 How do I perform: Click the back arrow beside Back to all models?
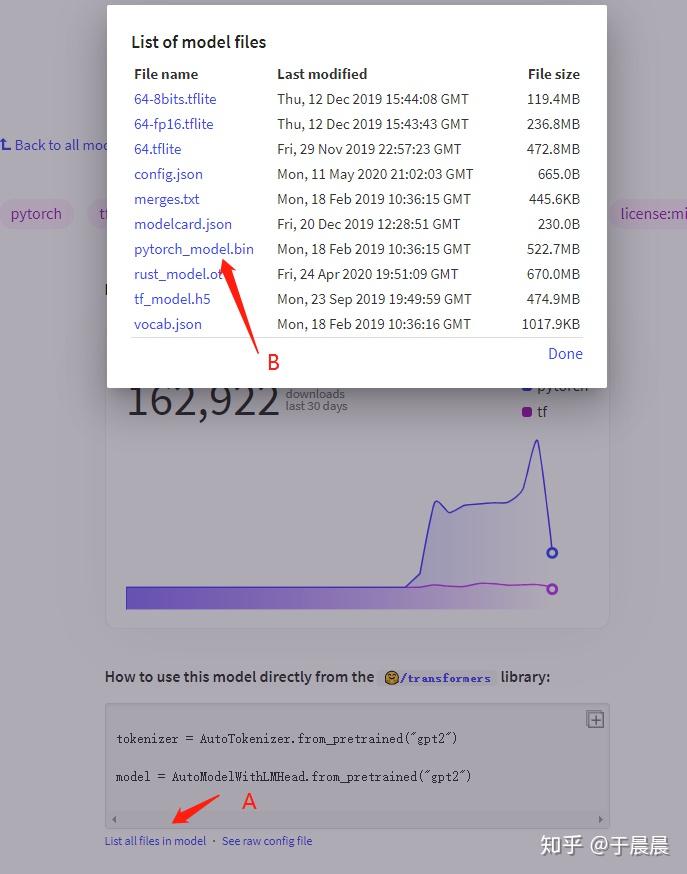pyautogui.click(x=7, y=145)
